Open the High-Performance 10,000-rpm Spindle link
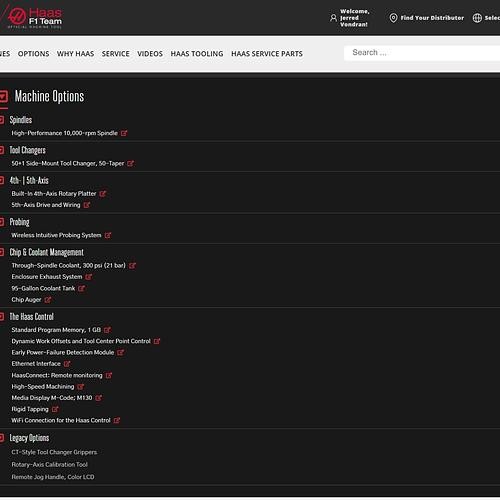Viewport: 500px width, 500px height. click(x=65, y=133)
